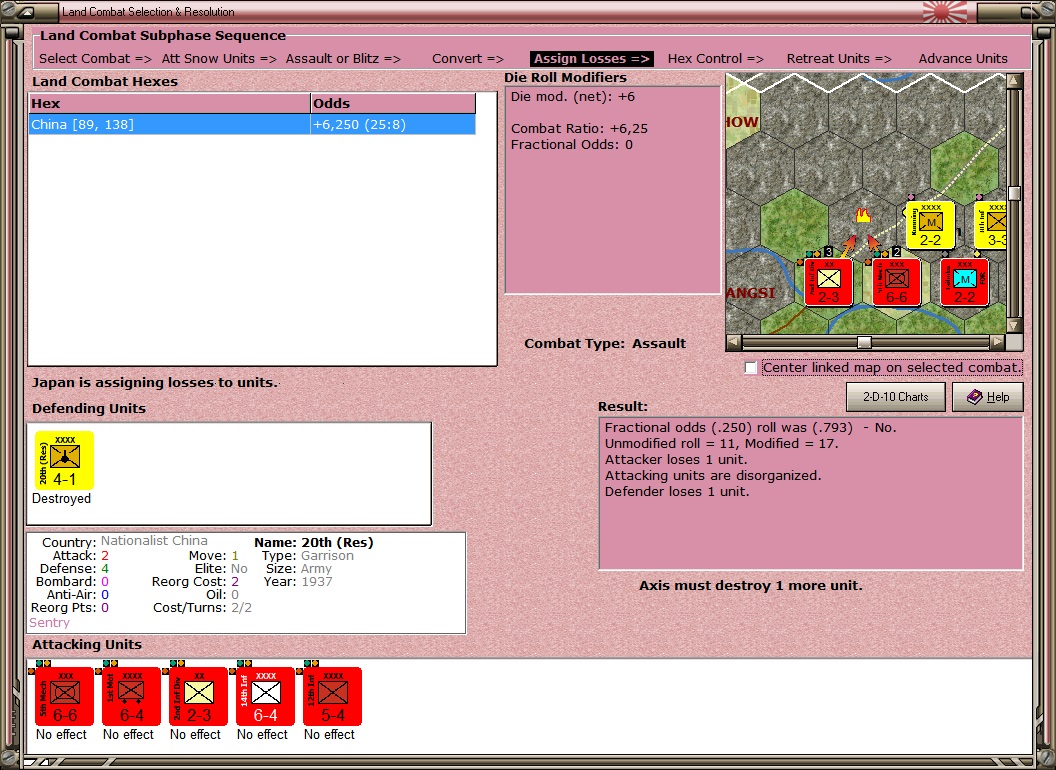1056x770 pixels.
Task: Click the Select Combat subphase step
Action: tap(95, 59)
